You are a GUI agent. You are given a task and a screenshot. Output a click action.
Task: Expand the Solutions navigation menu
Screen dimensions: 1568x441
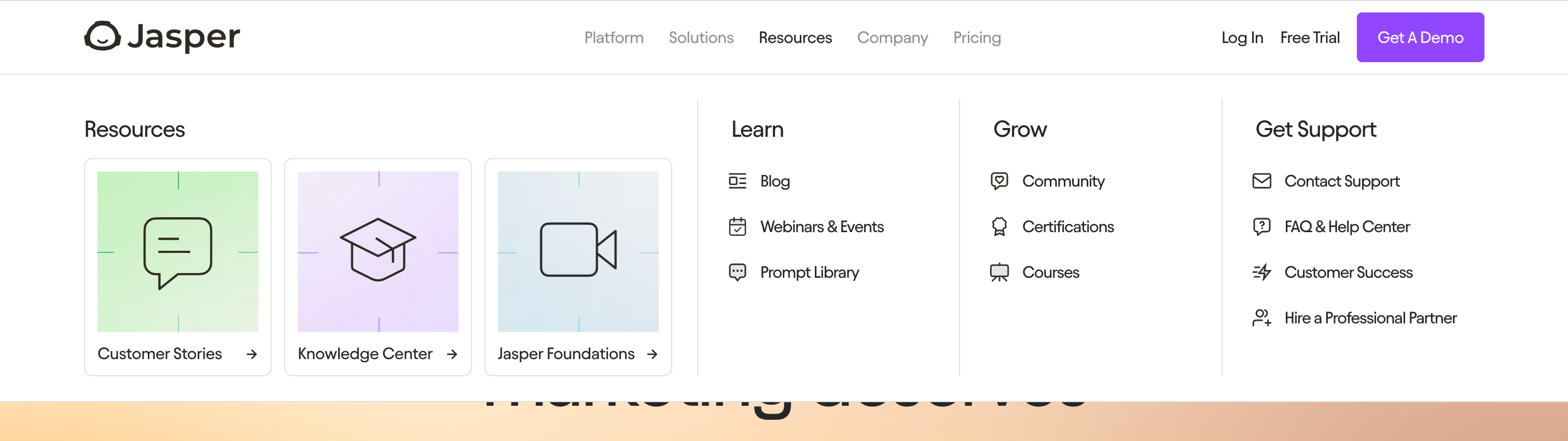(x=701, y=38)
